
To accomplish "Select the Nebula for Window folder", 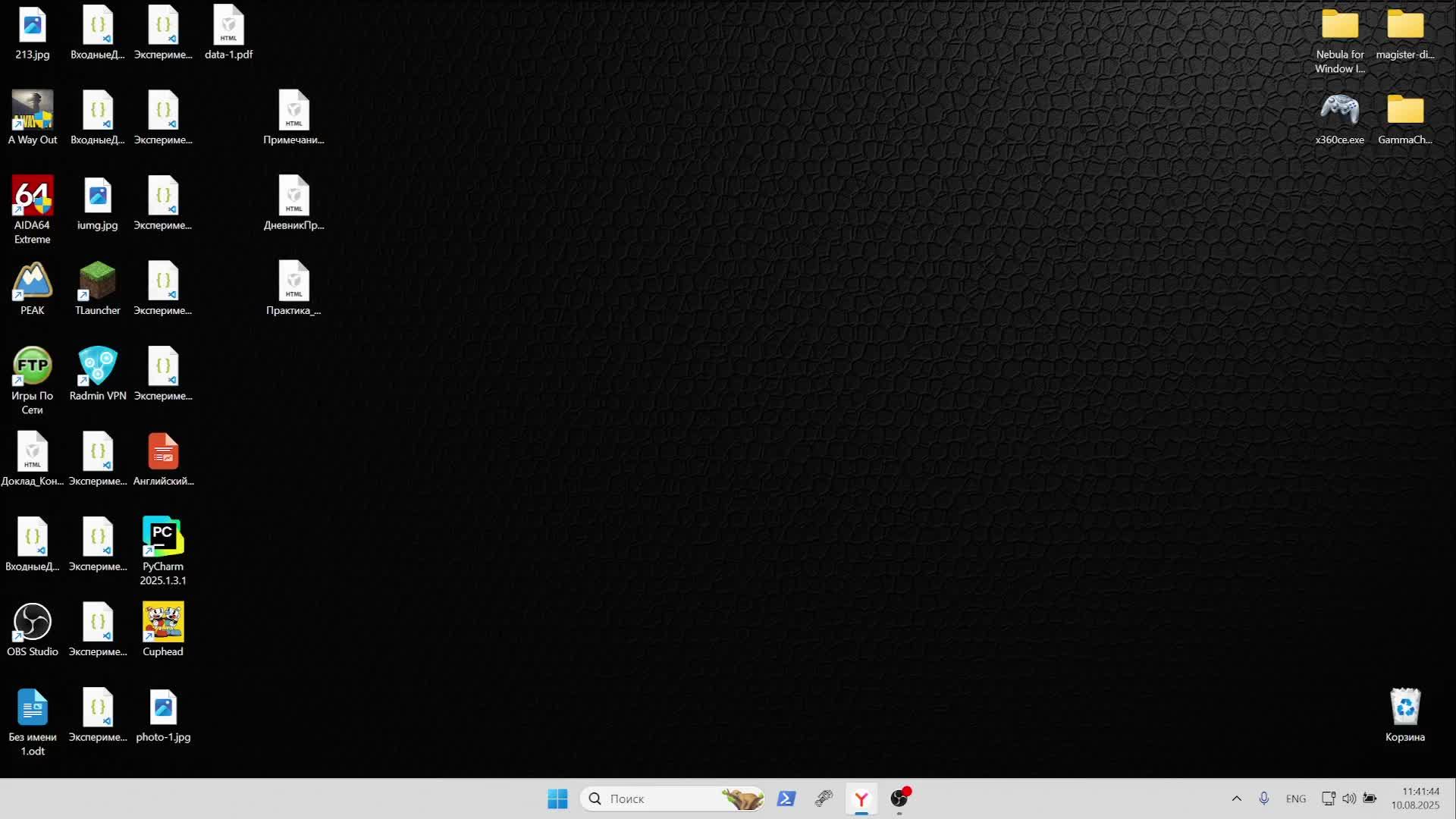I will pyautogui.click(x=1339, y=27).
